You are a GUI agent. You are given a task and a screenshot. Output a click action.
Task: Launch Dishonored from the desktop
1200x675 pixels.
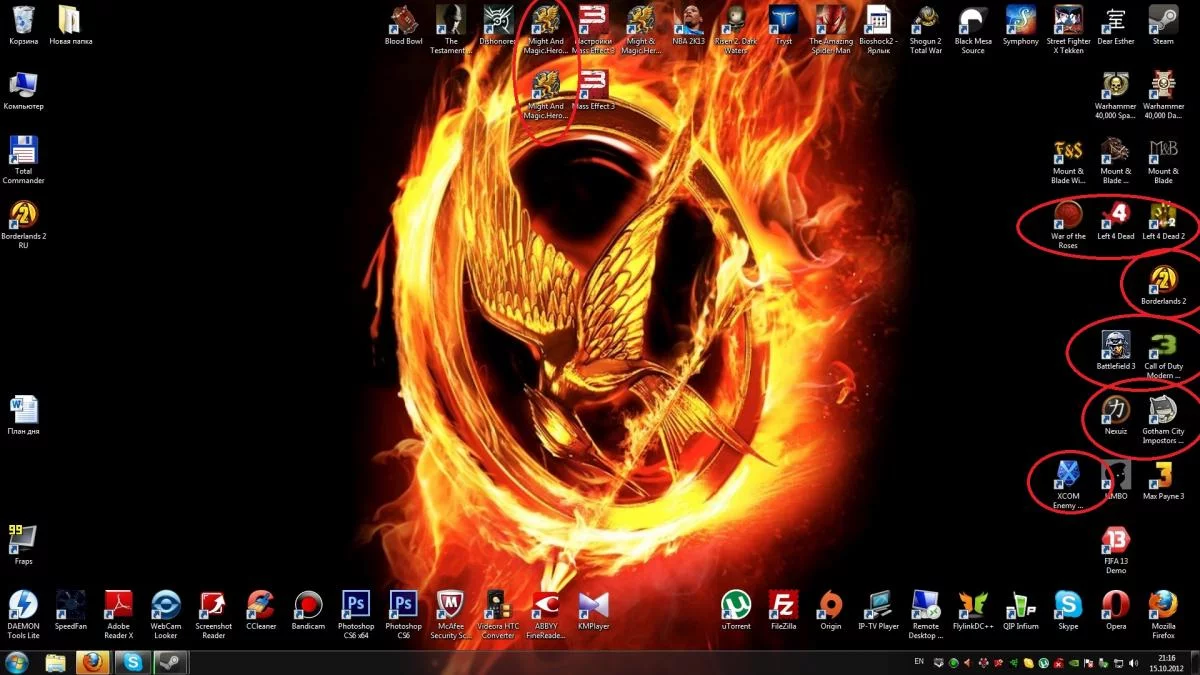tap(499, 26)
